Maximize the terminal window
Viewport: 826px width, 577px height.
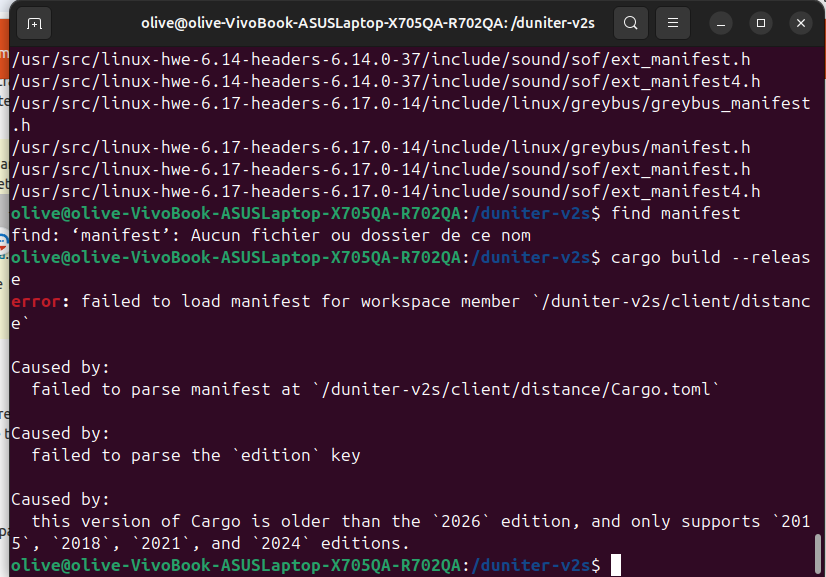pyautogui.click(x=761, y=22)
